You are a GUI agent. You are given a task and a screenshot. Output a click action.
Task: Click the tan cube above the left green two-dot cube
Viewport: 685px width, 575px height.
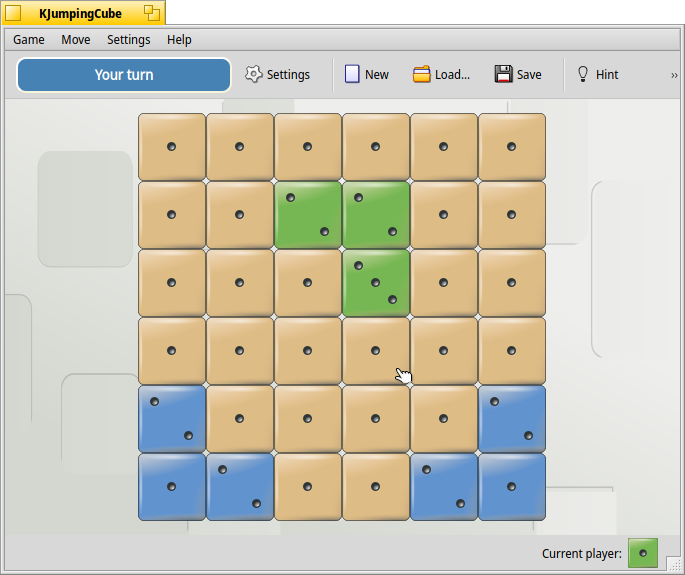[308, 147]
